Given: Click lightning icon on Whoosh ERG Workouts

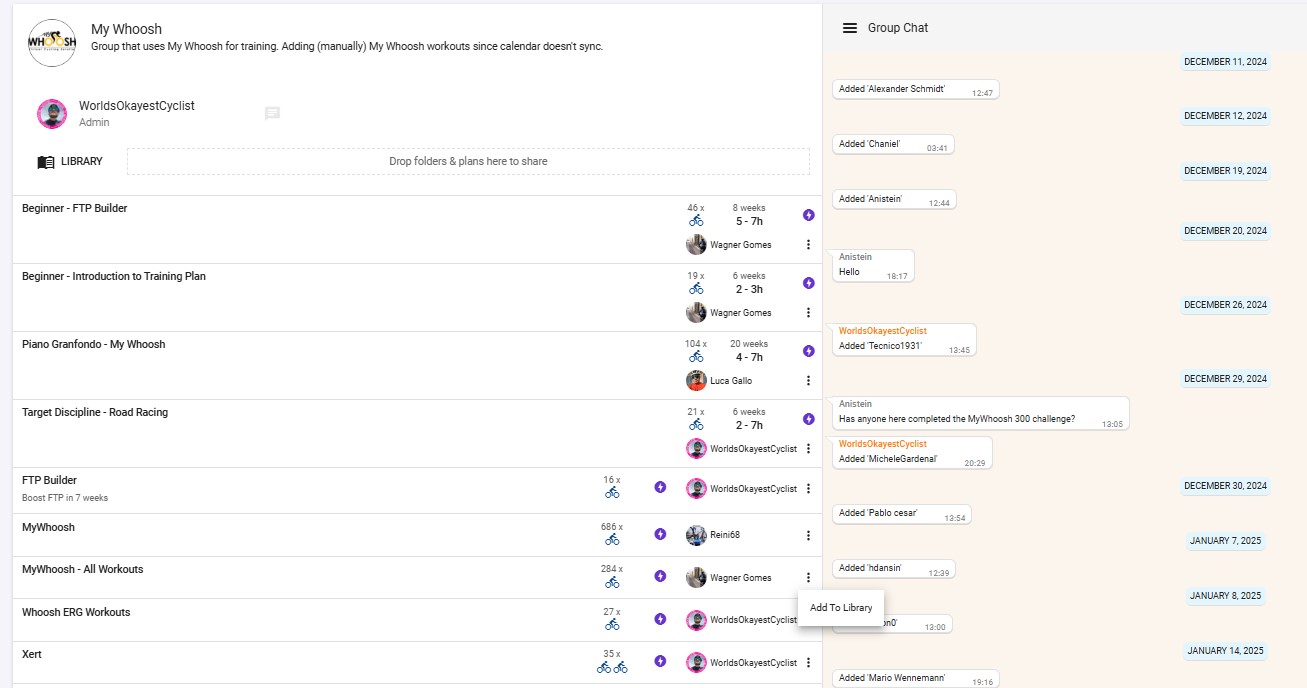Looking at the screenshot, I should (660, 619).
